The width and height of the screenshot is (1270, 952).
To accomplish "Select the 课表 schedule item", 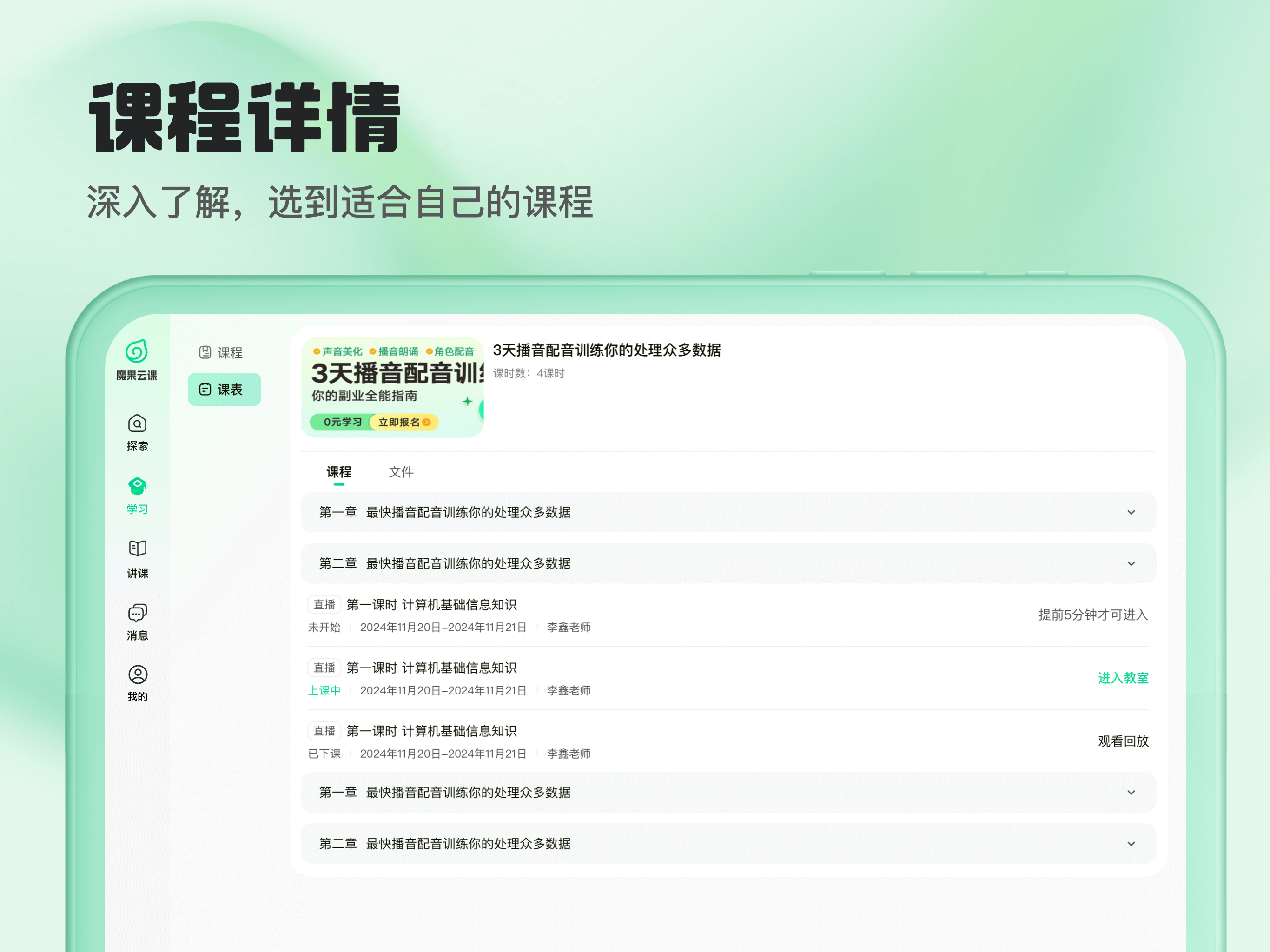I will tap(224, 390).
